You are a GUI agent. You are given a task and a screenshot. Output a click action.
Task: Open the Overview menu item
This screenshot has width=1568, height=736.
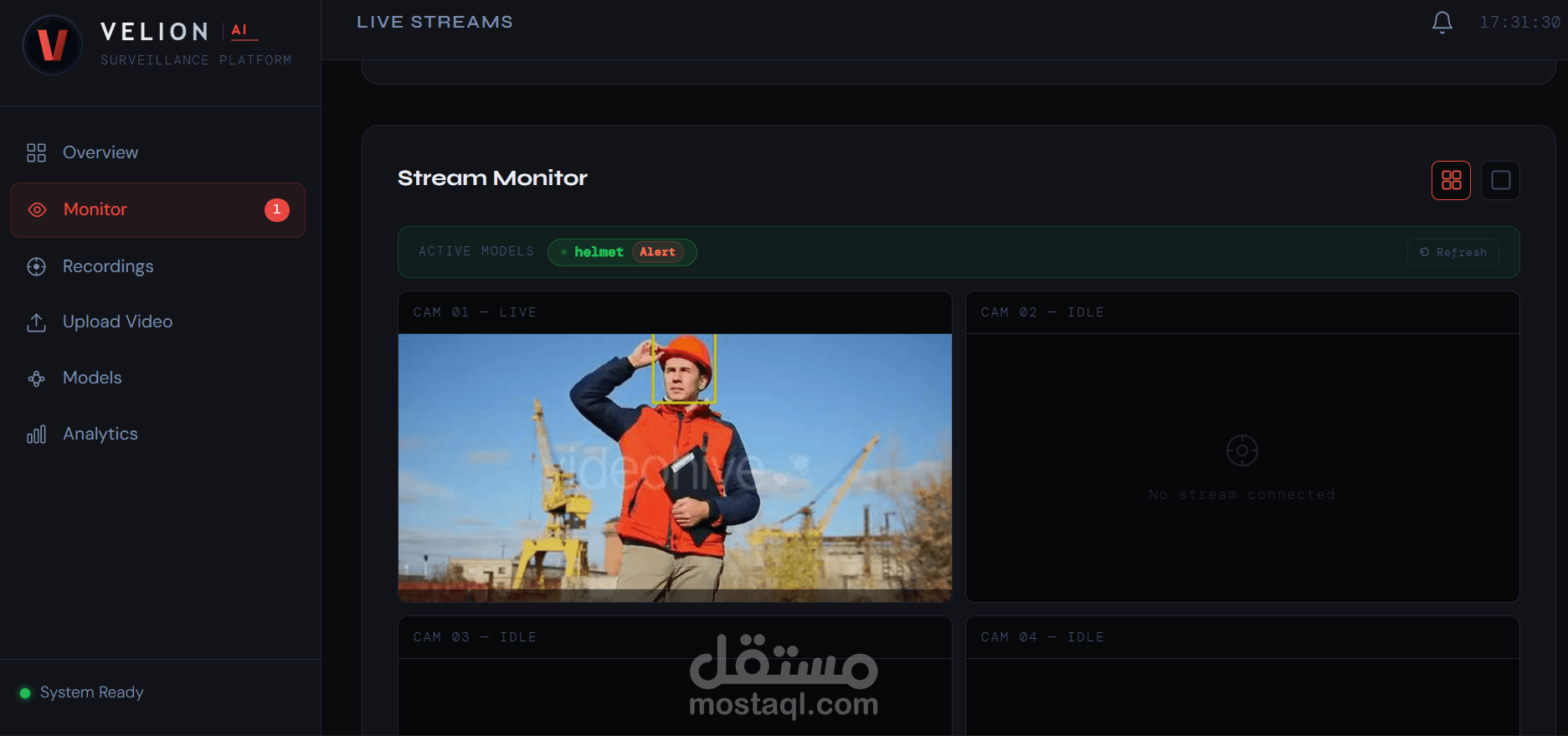coord(157,152)
